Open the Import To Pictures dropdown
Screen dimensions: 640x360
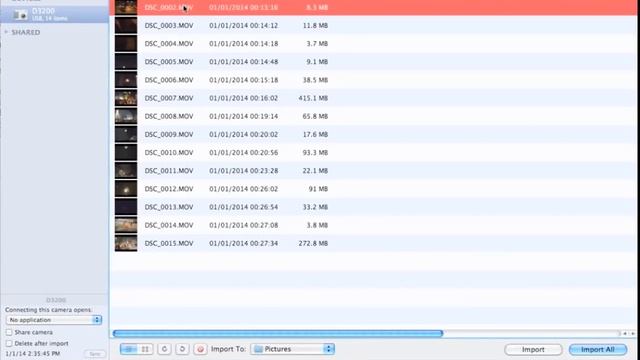coord(293,349)
